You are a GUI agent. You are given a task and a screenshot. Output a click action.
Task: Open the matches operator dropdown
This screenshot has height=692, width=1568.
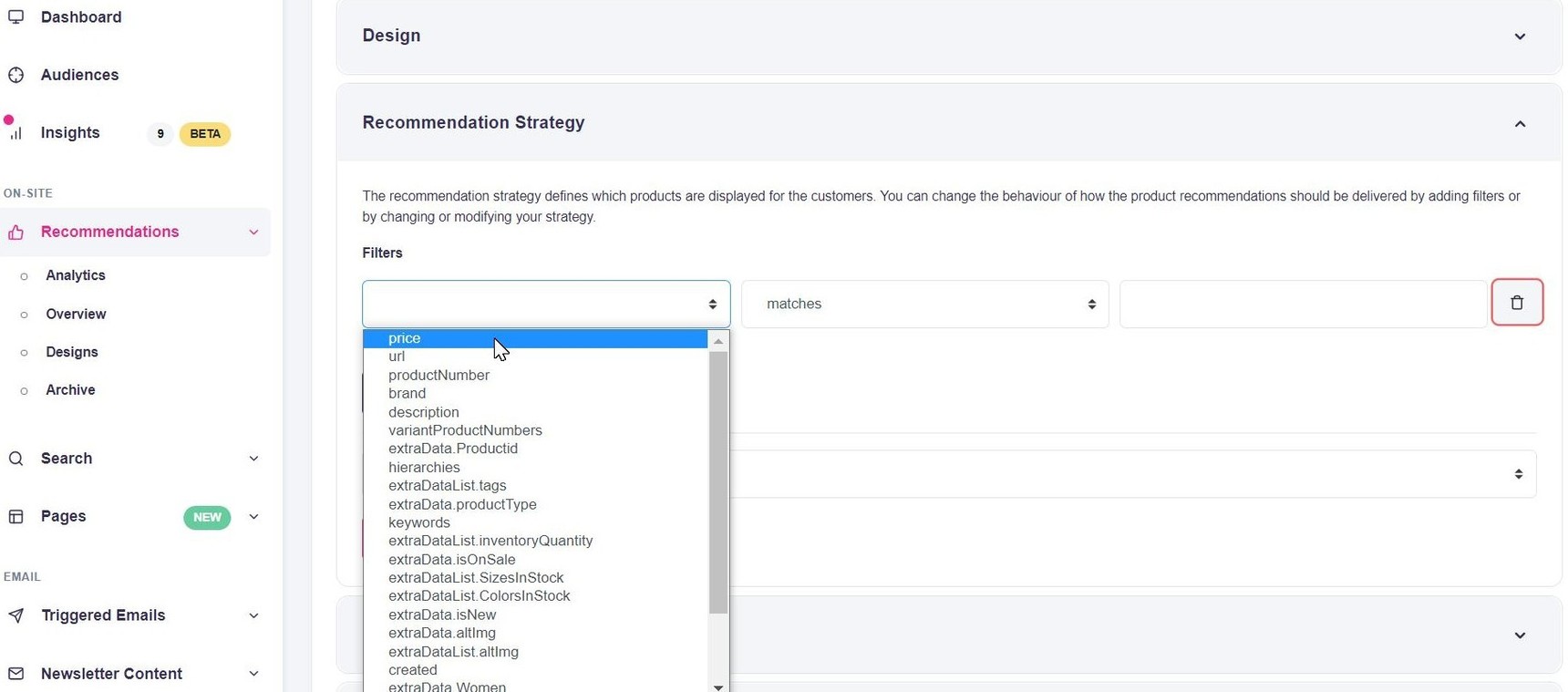click(x=924, y=304)
